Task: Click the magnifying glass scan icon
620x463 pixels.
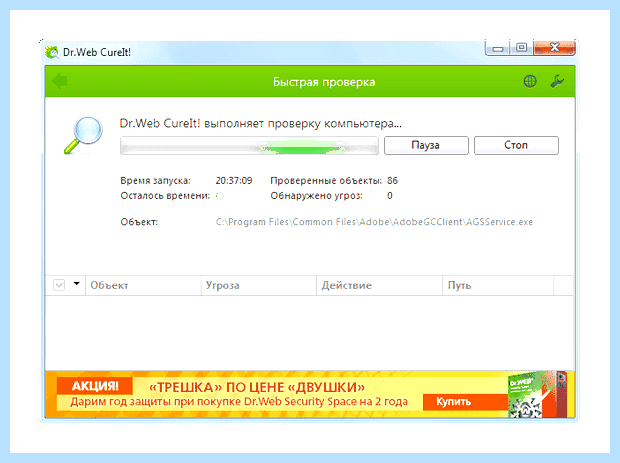Action: click(x=83, y=135)
